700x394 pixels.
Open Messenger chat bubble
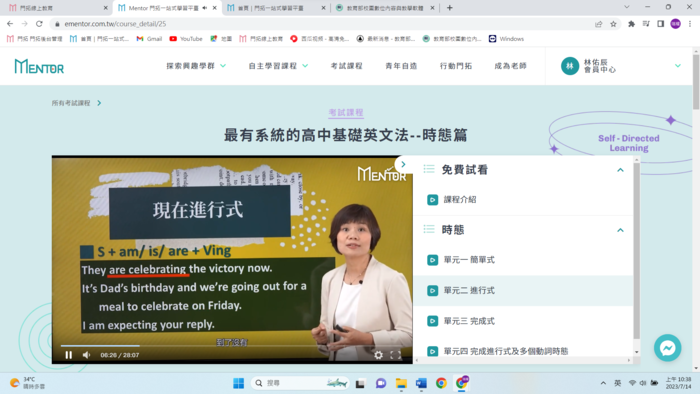coord(667,348)
